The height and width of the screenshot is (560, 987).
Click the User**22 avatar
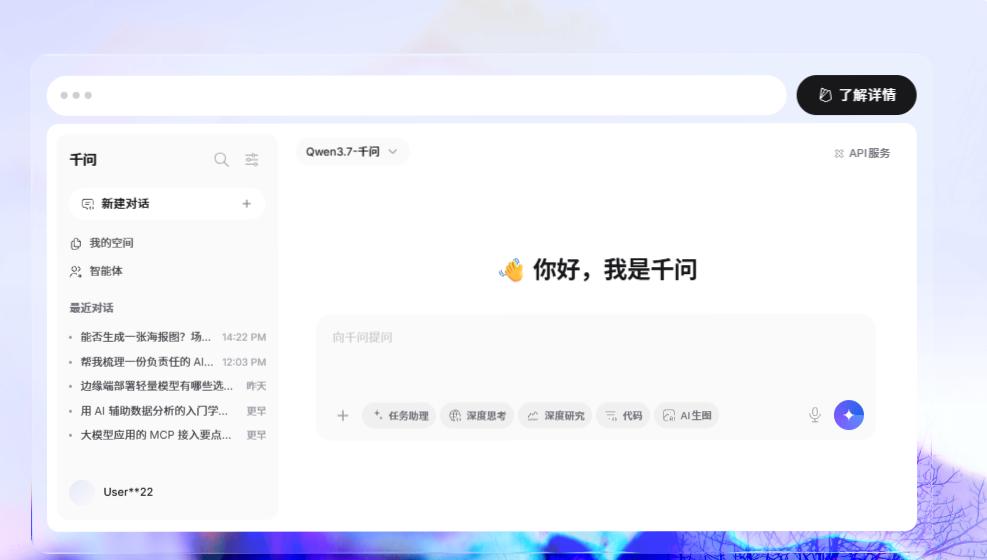click(x=82, y=492)
